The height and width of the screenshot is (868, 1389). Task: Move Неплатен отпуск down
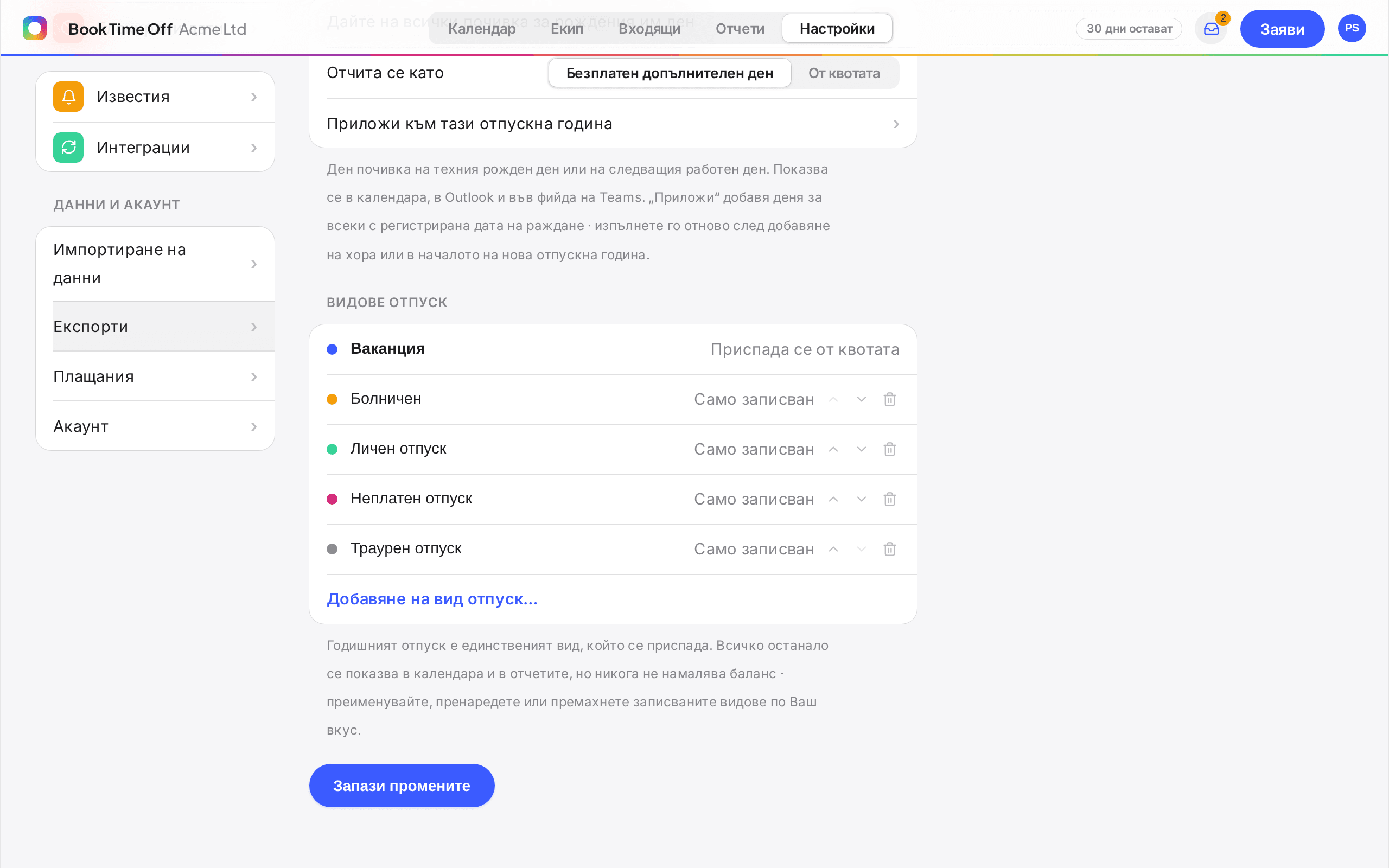coord(862,499)
